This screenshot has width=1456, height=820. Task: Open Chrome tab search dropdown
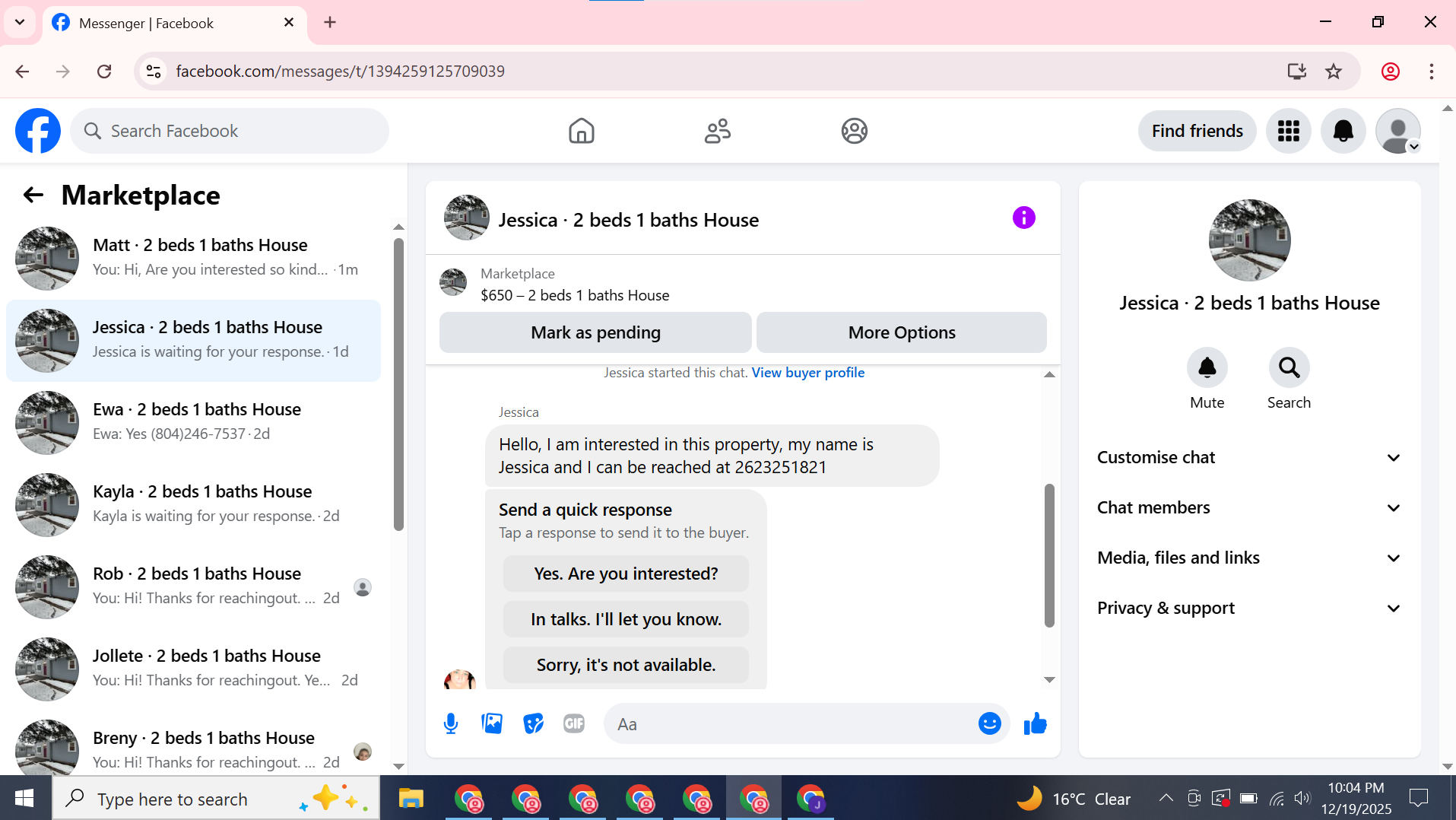pos(20,22)
